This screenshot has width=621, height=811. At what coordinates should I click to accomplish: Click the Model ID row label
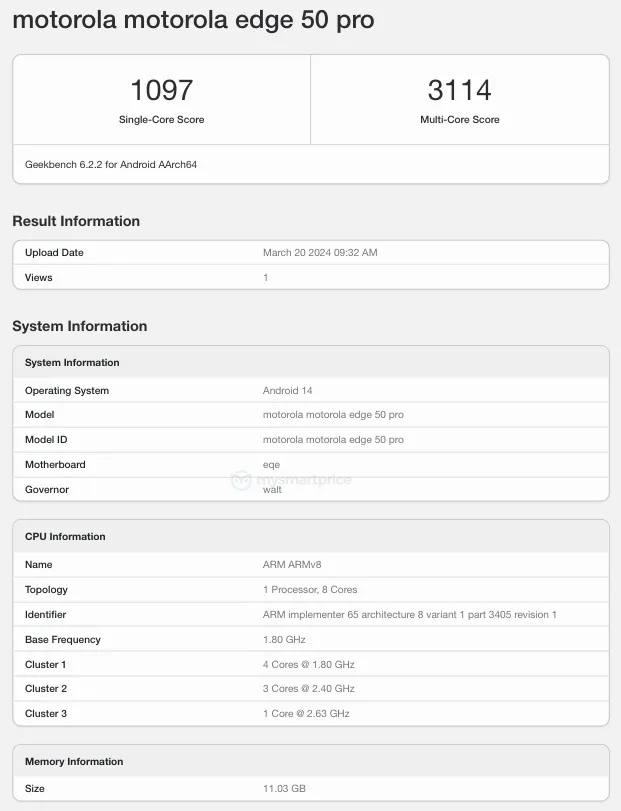46,440
